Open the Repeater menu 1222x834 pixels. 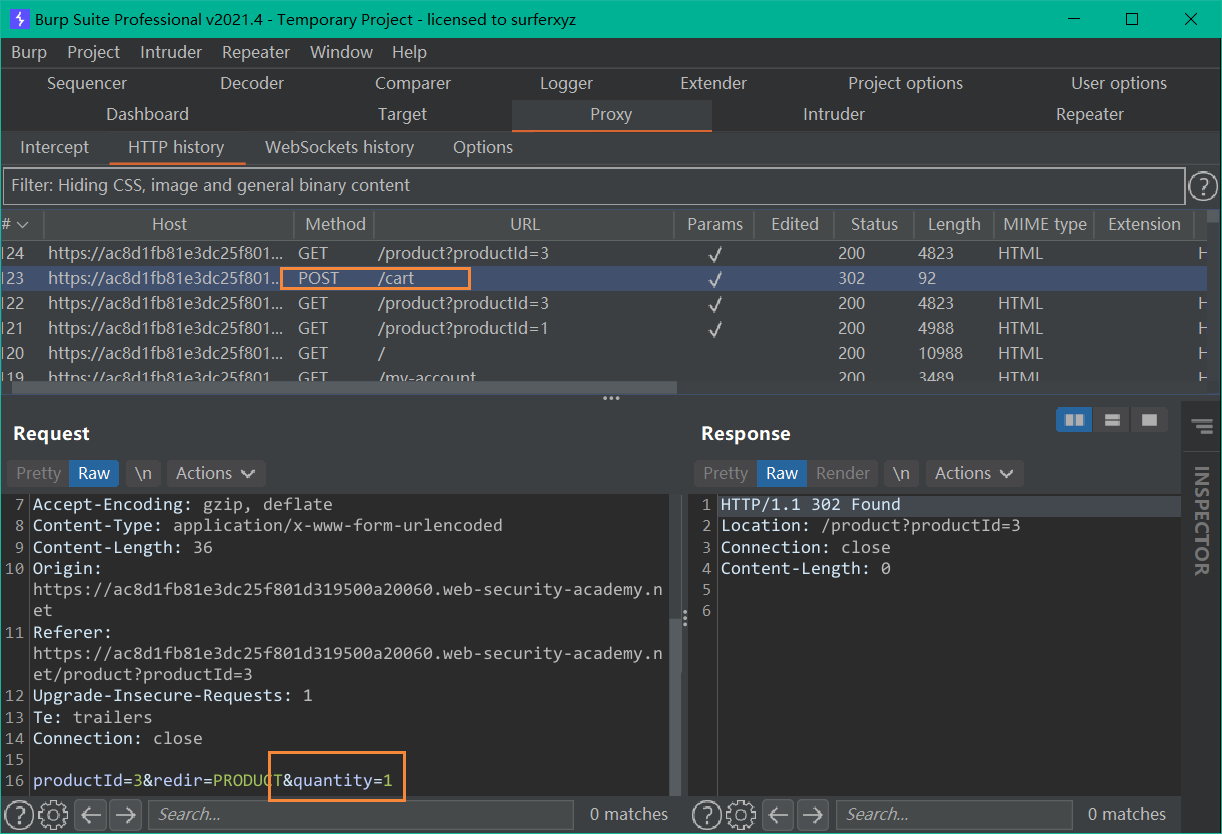click(256, 52)
